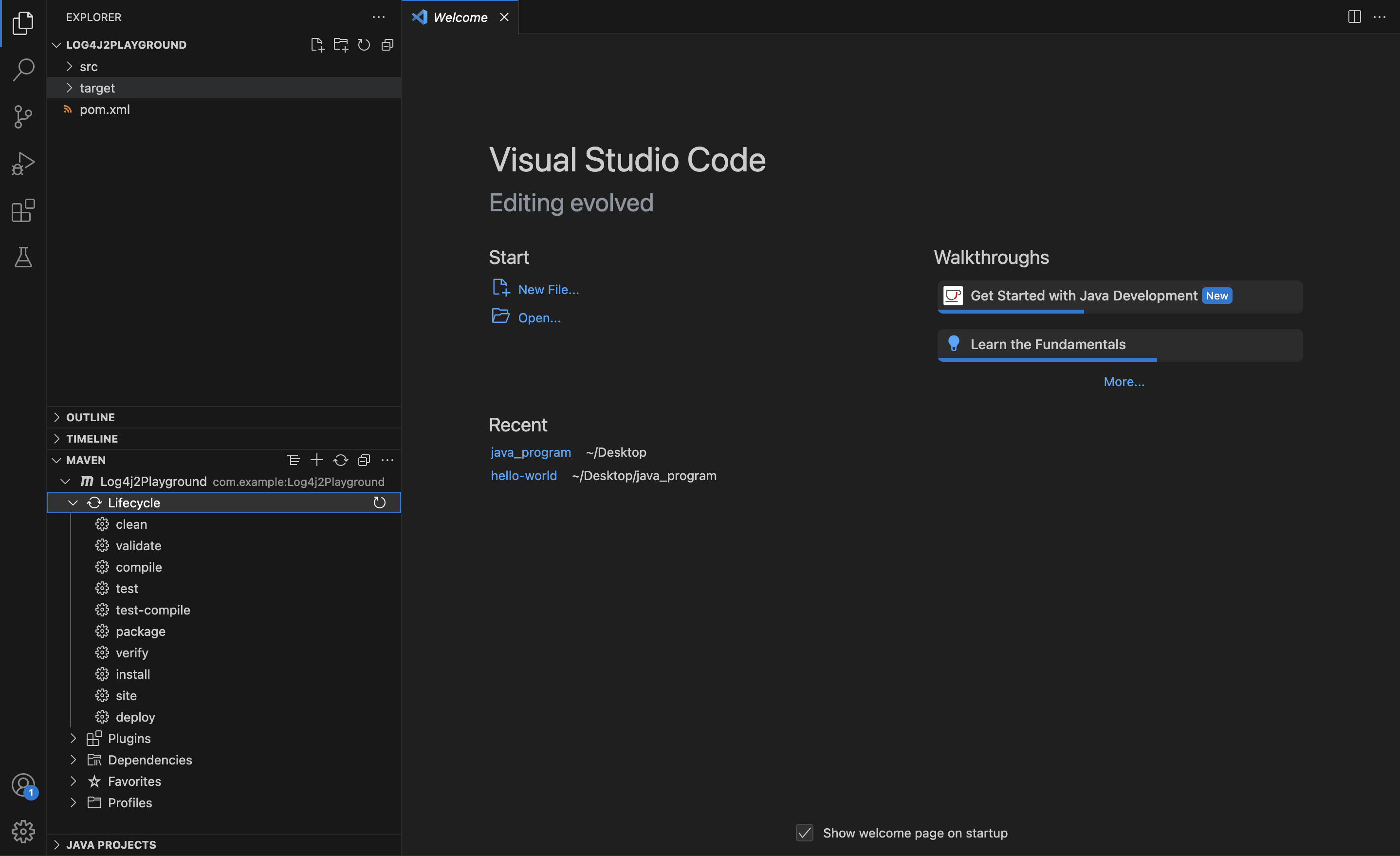Toggle flat list view in Maven panel
This screenshot has height=856, width=1400.
(294, 460)
